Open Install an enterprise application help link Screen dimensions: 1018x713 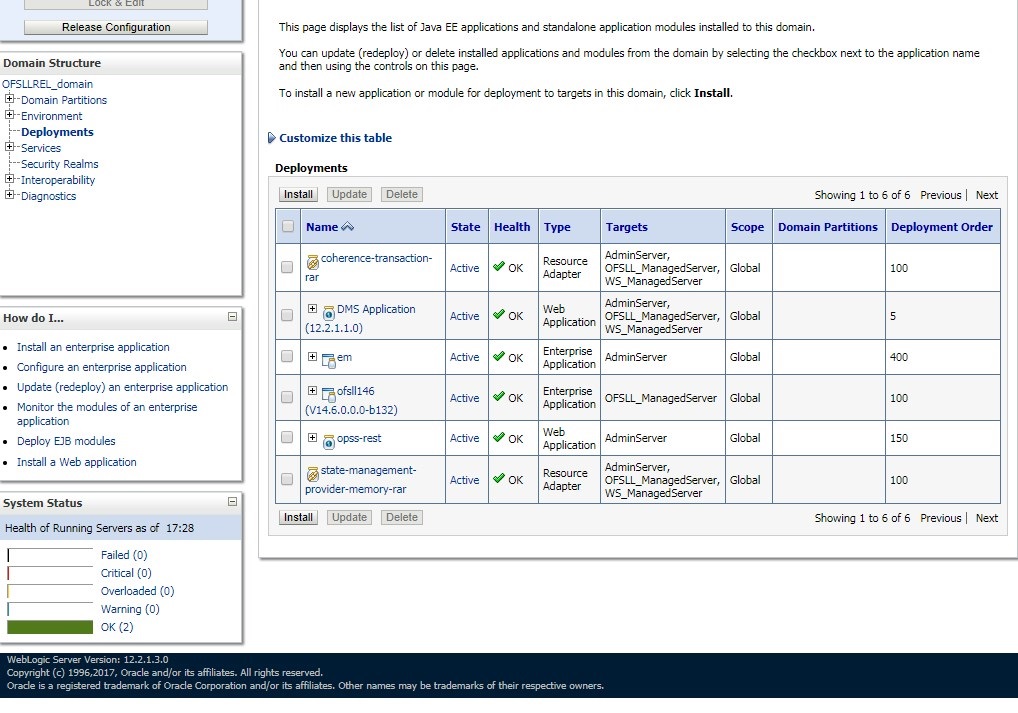[x=93, y=347]
